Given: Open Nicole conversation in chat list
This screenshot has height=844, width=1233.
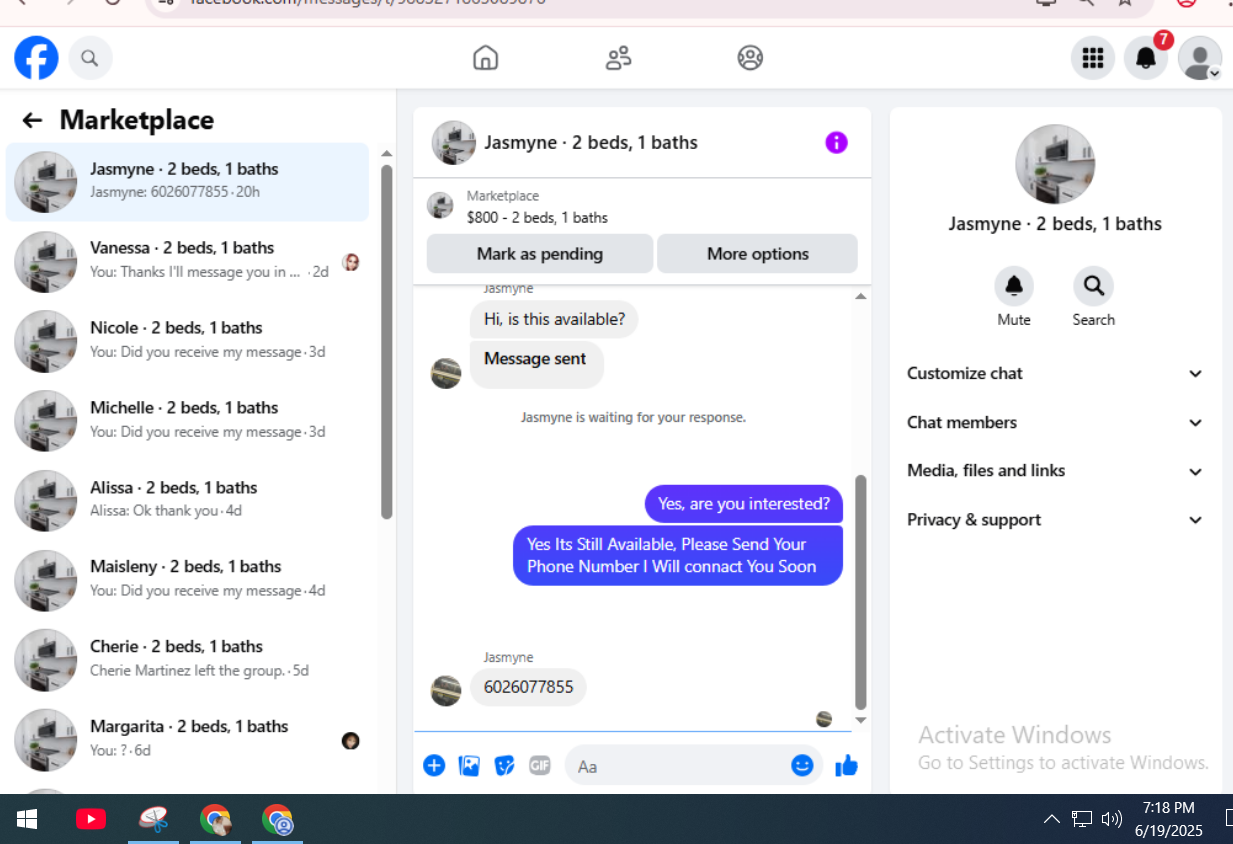Looking at the screenshot, I should click(187, 342).
